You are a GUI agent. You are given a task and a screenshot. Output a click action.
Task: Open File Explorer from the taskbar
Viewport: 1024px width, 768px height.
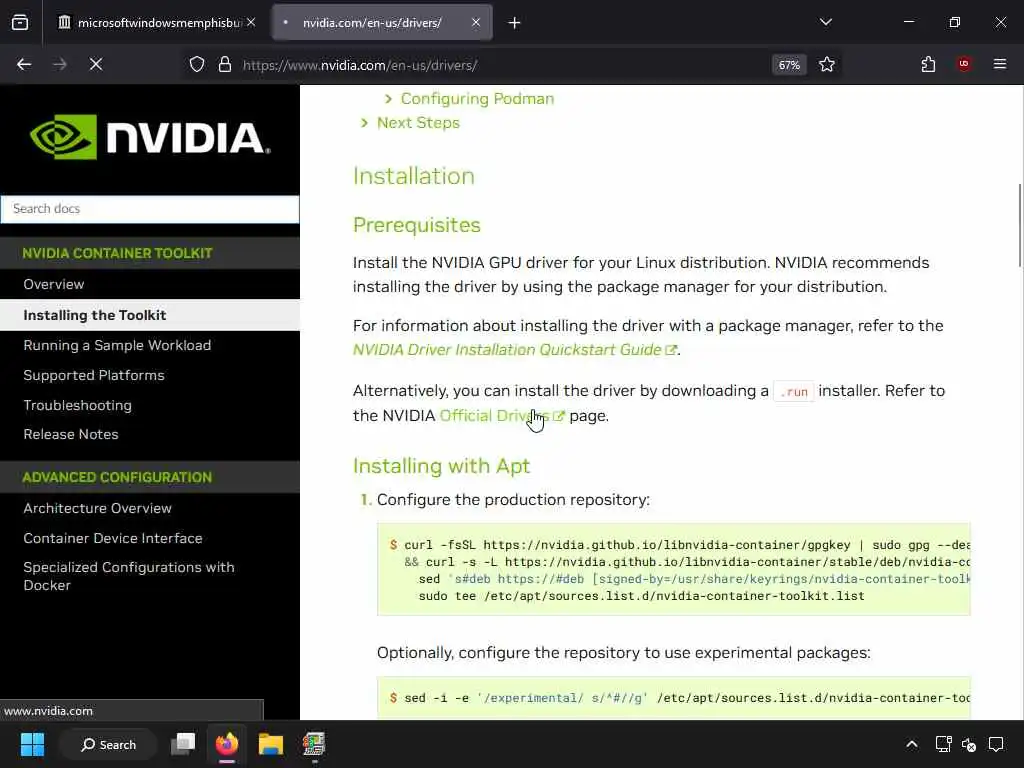[x=270, y=744]
